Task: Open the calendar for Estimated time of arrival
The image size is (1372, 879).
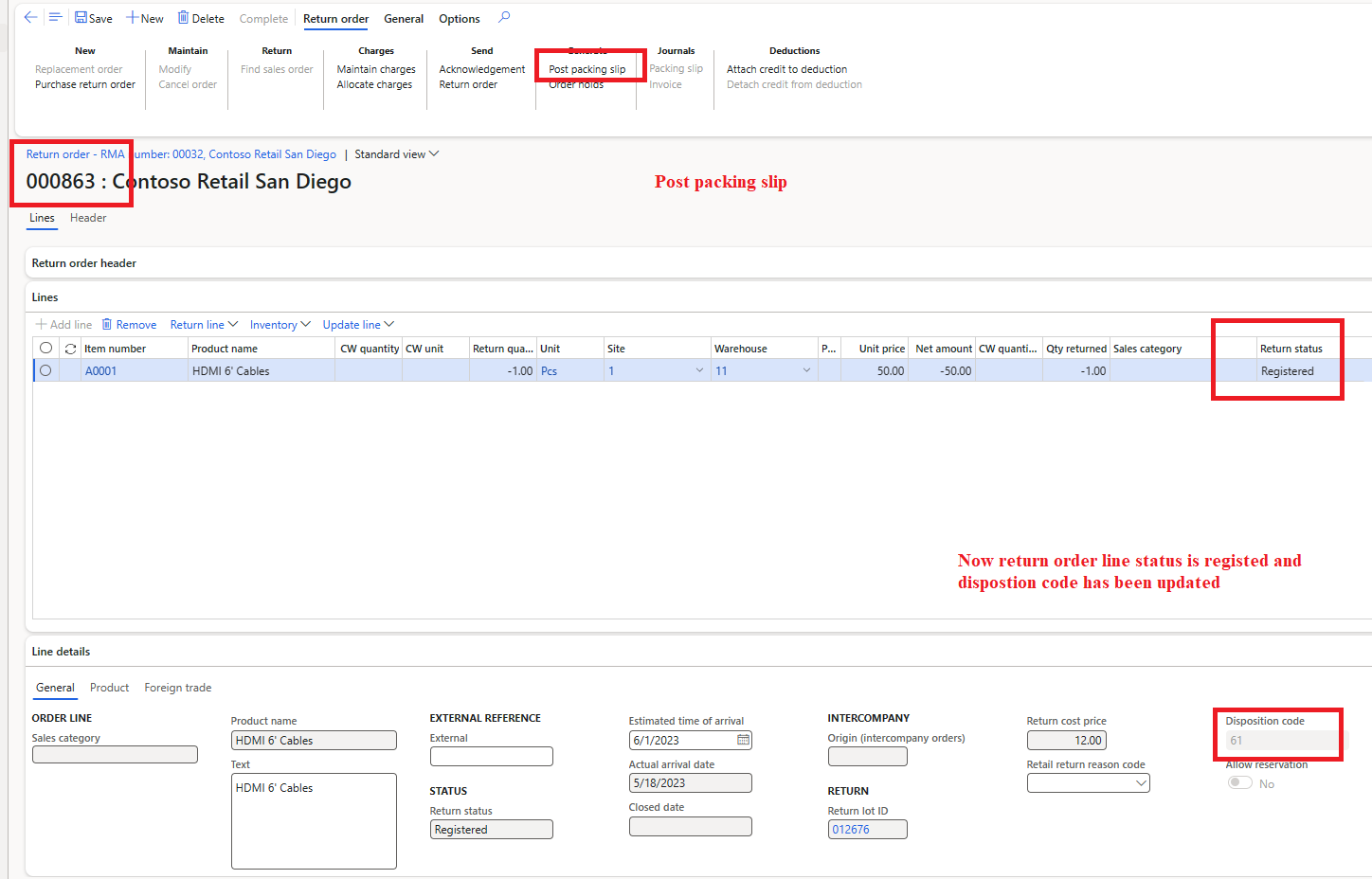Action: tap(742, 740)
